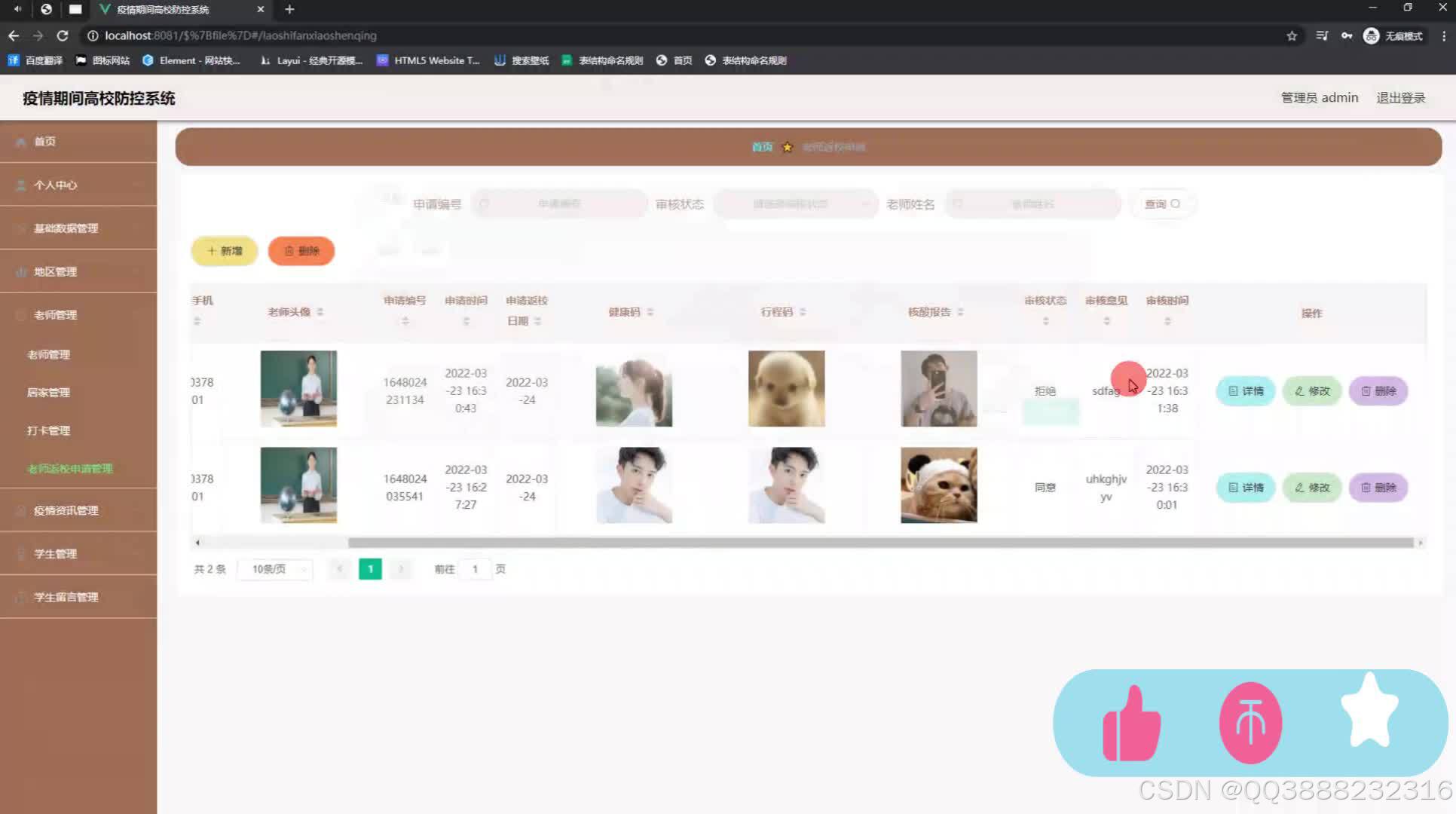Open the 10条/页 page size dropdown
The width and height of the screenshot is (1456, 814).
[274, 569]
